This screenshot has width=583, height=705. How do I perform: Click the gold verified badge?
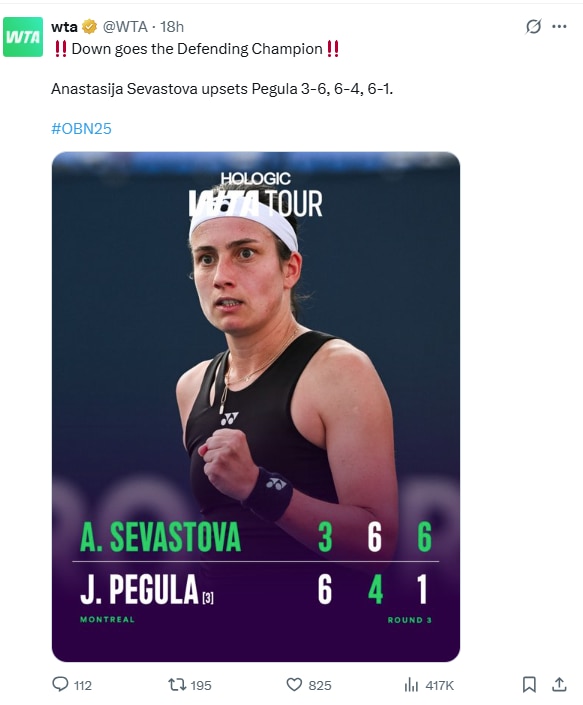click(x=89, y=27)
